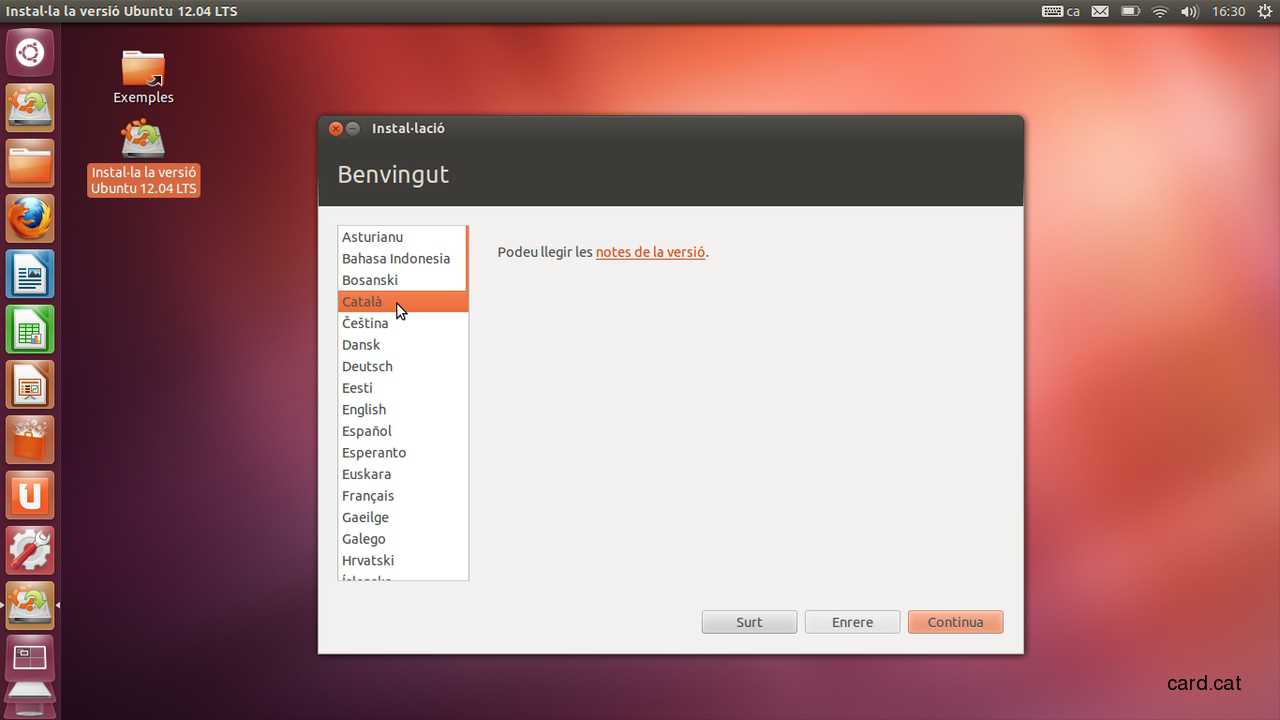This screenshot has width=1280, height=720.
Task: Launch LibreOffice Impress presentation icon
Action: pyautogui.click(x=30, y=384)
